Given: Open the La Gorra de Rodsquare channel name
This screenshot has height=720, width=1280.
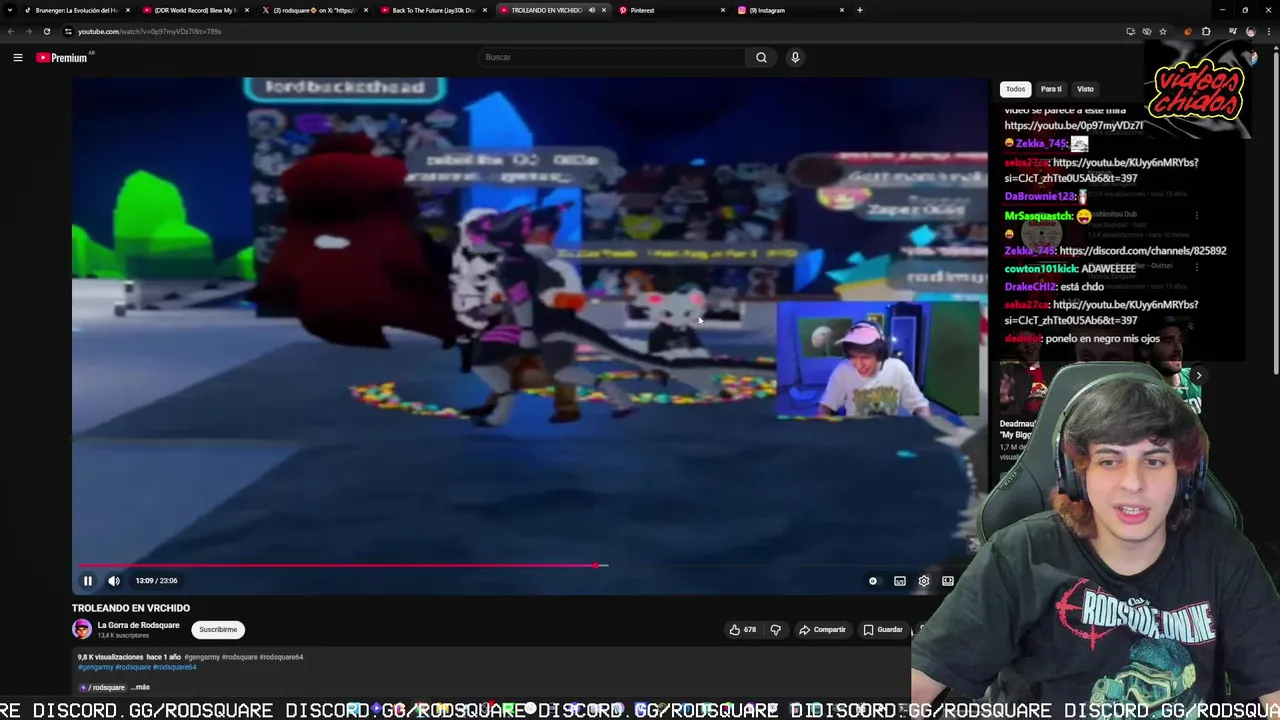Looking at the screenshot, I should coord(138,625).
